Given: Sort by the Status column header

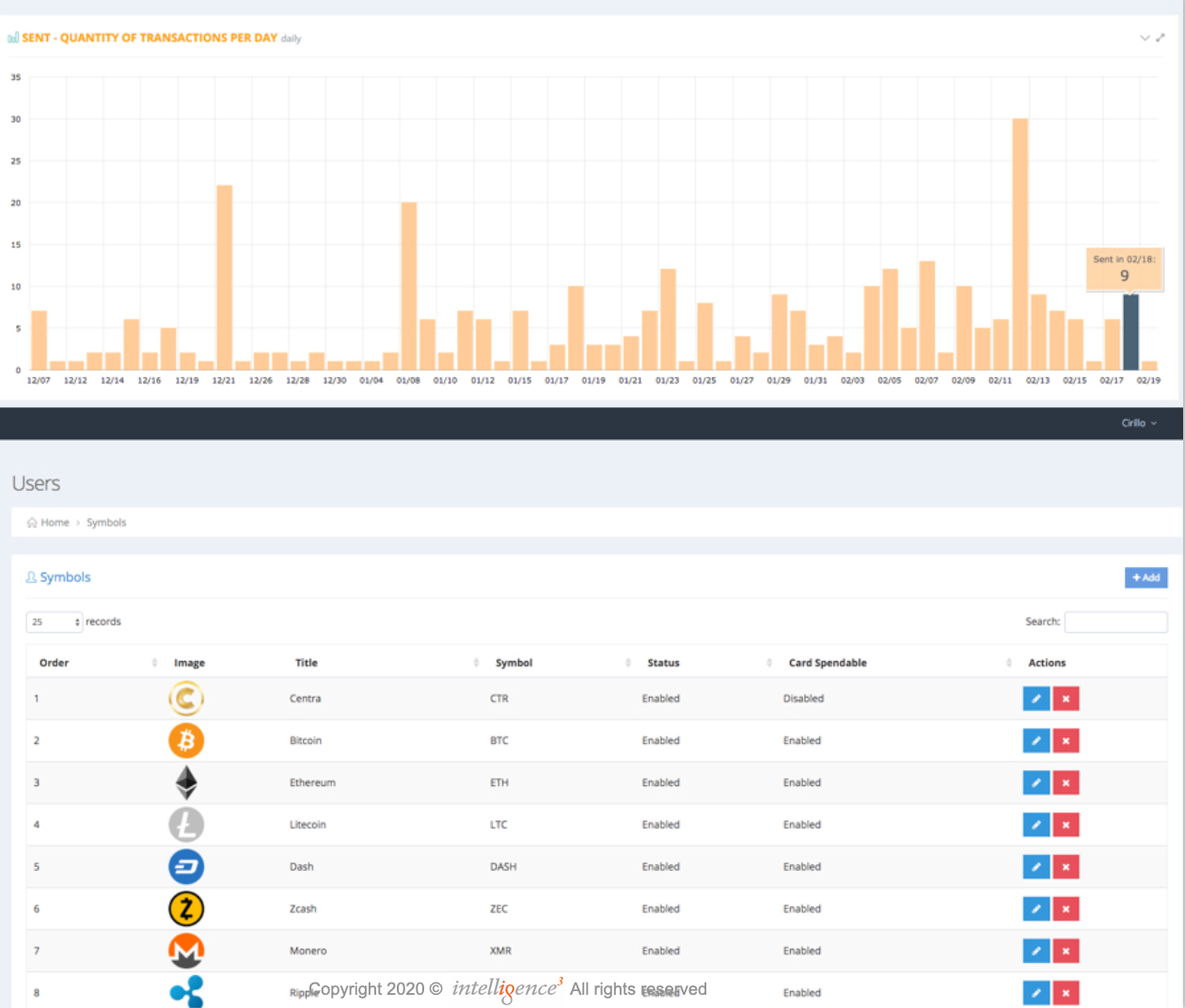Looking at the screenshot, I should click(x=663, y=663).
